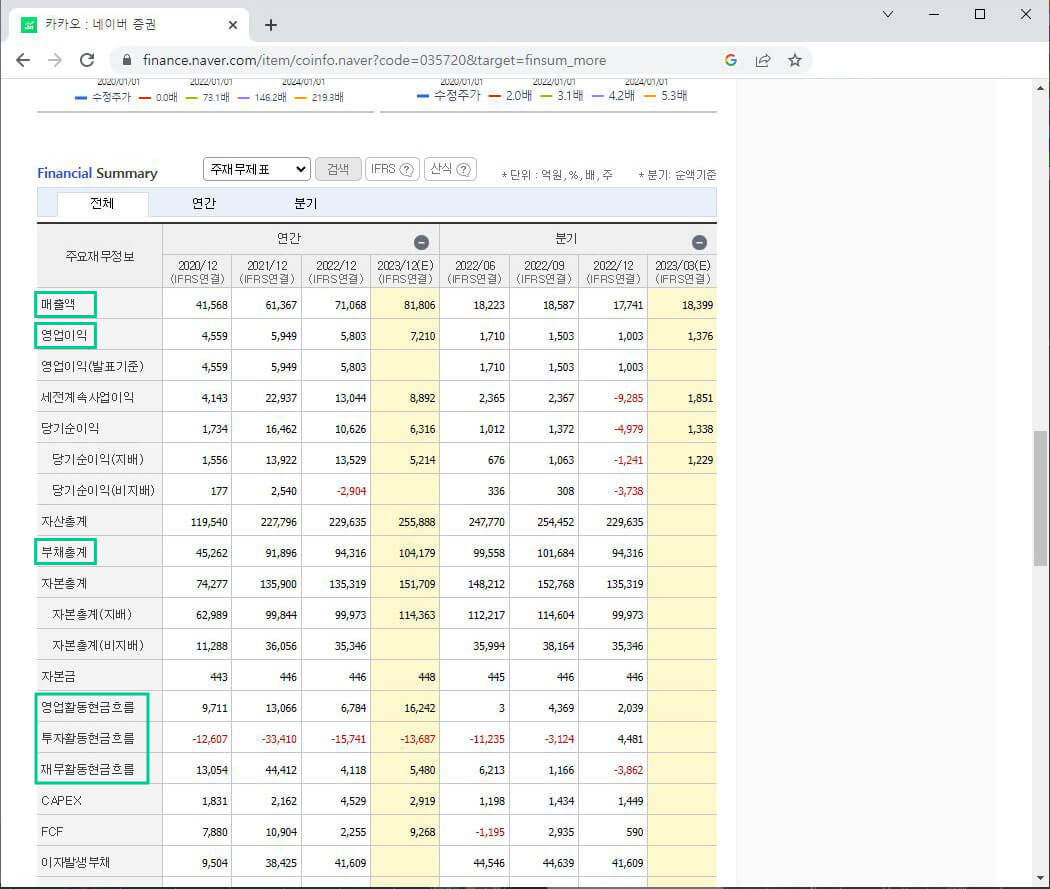Click the 매출액 row label
1050x889 pixels.
pyautogui.click(x=58, y=305)
